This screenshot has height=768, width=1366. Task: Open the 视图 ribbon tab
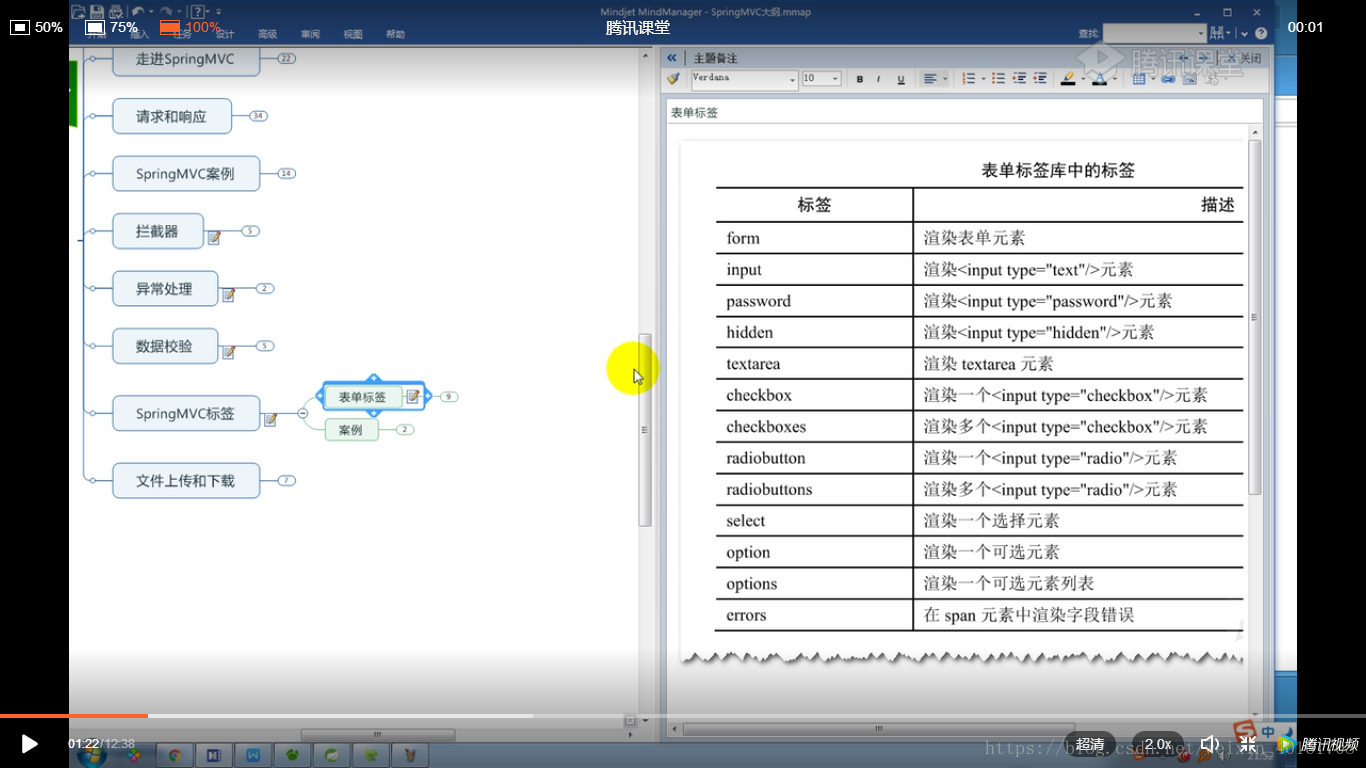tap(353, 35)
